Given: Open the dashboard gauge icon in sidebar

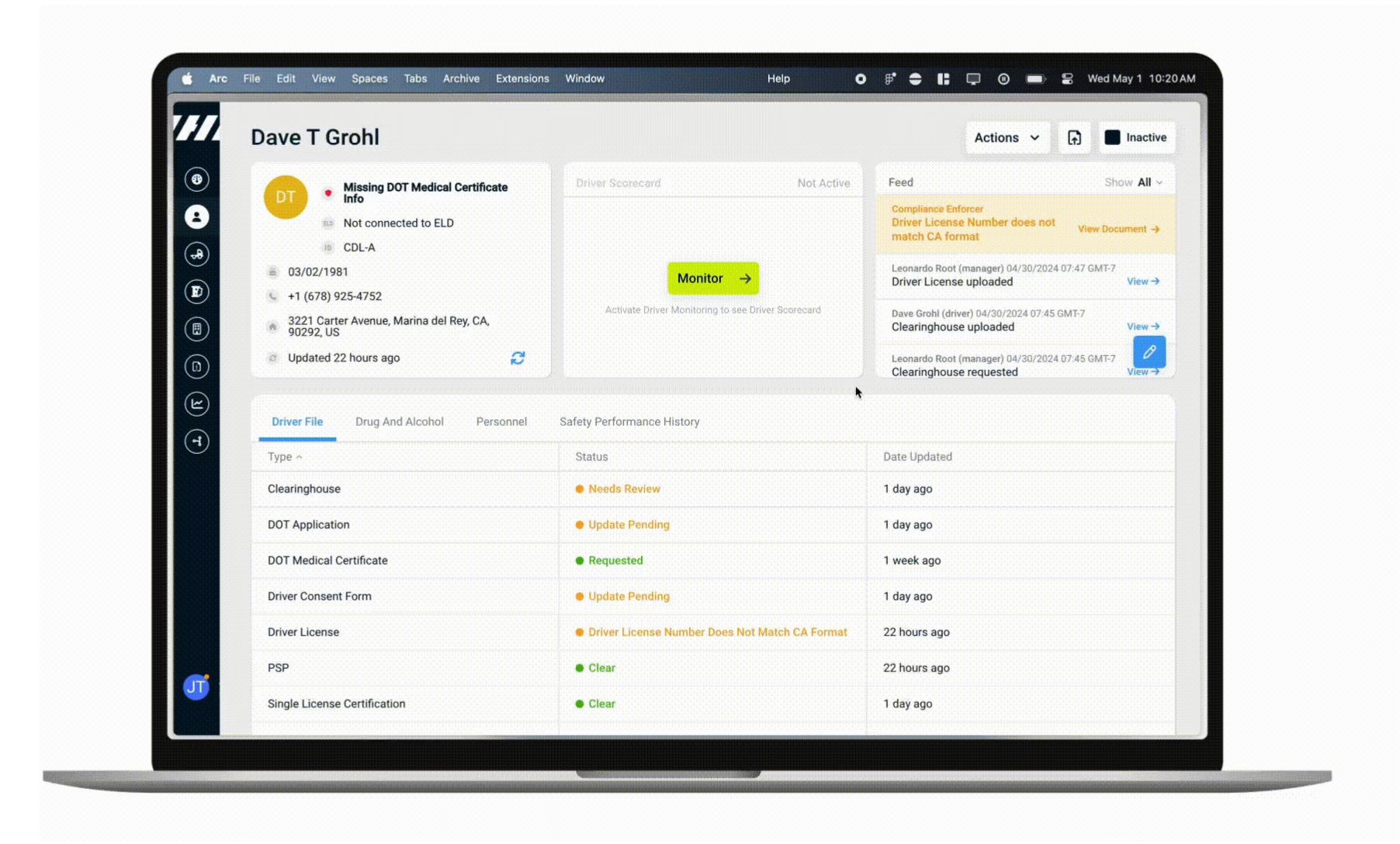Looking at the screenshot, I should [196, 179].
